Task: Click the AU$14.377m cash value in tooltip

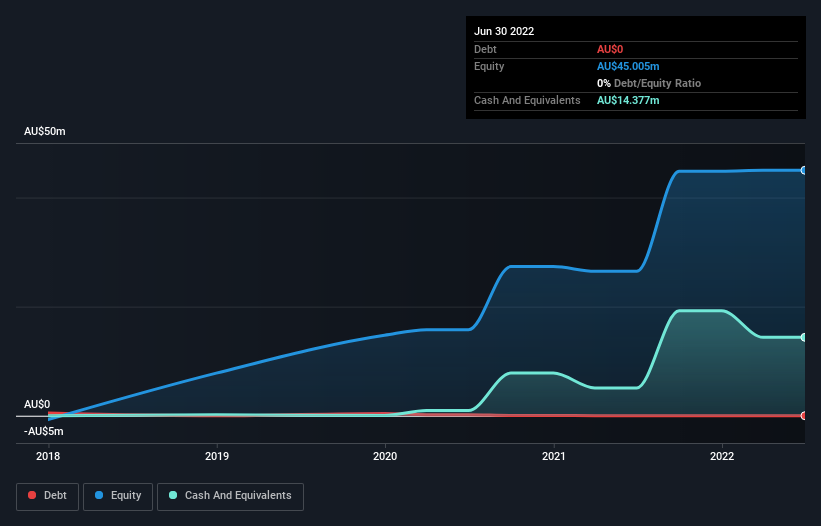Action: [628, 100]
